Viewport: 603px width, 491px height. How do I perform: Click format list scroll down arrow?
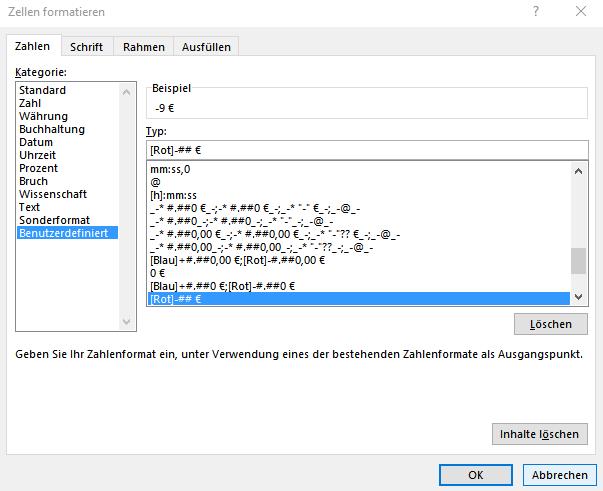pos(578,296)
